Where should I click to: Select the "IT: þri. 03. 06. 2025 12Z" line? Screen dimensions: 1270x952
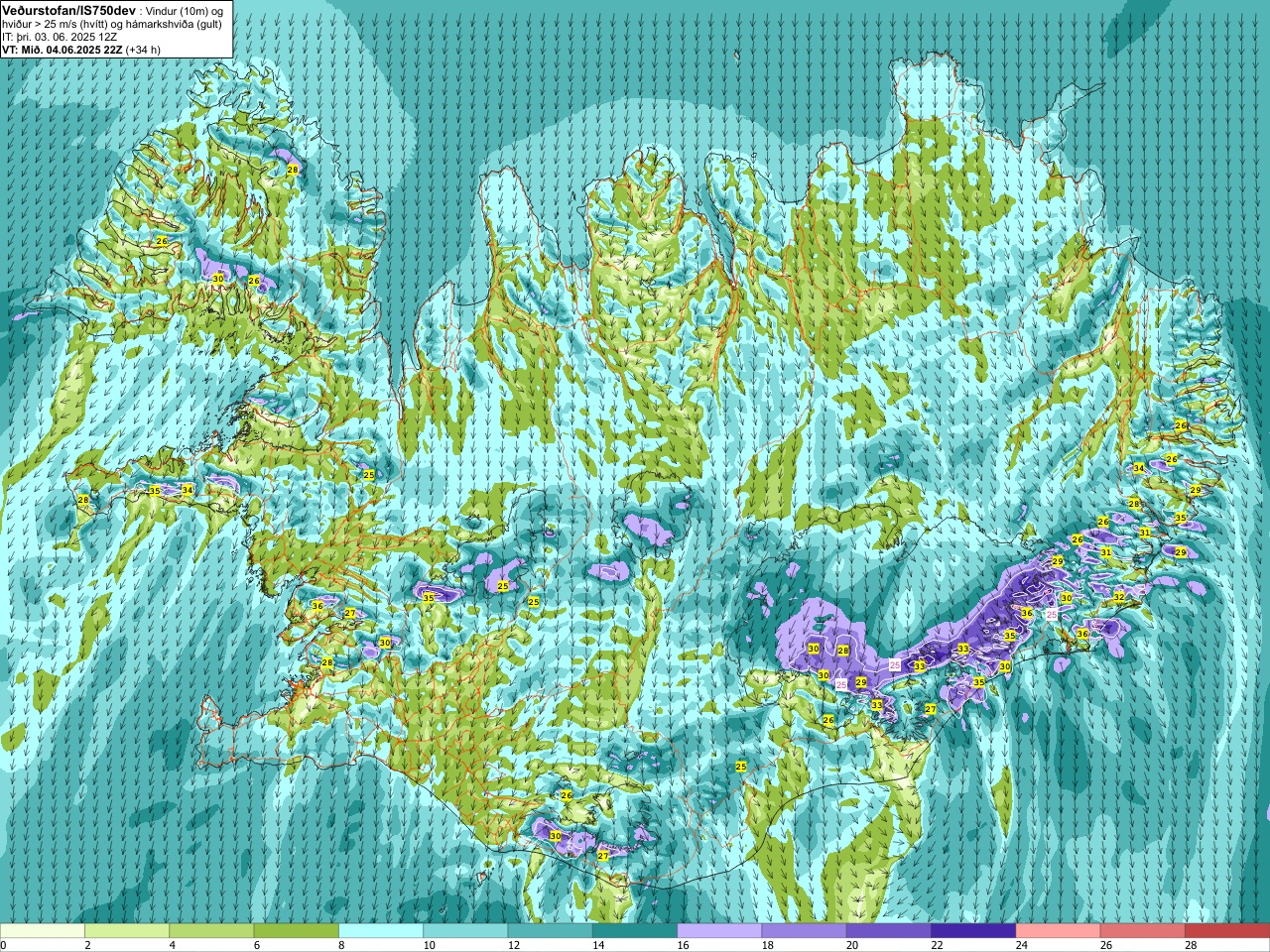point(60,37)
